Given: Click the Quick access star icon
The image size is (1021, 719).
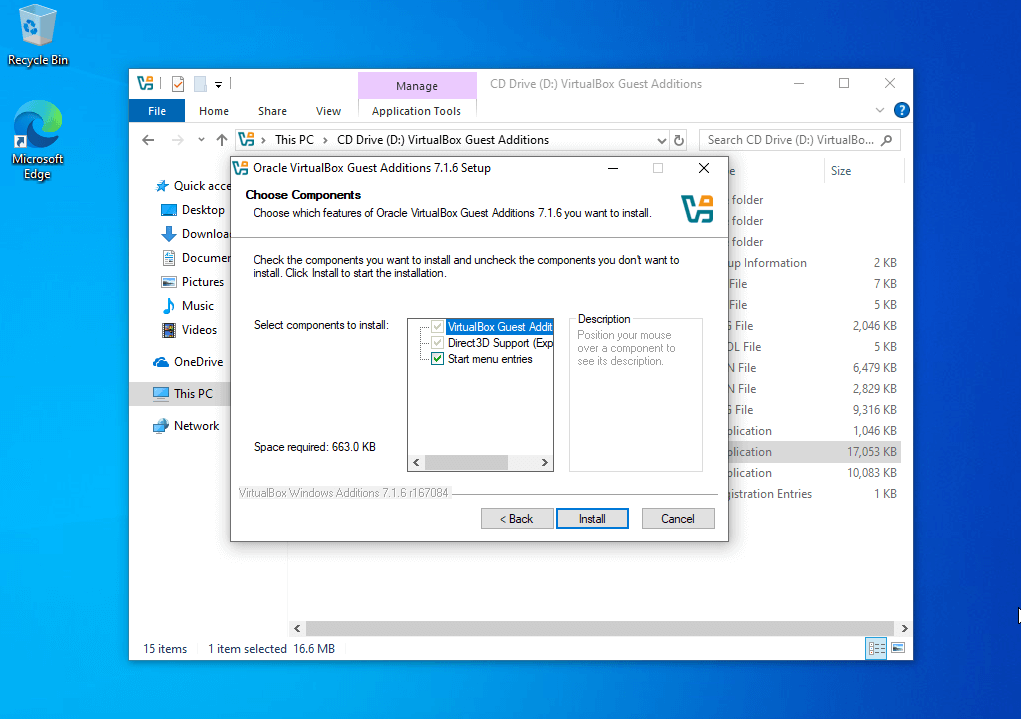Looking at the screenshot, I should [162, 186].
